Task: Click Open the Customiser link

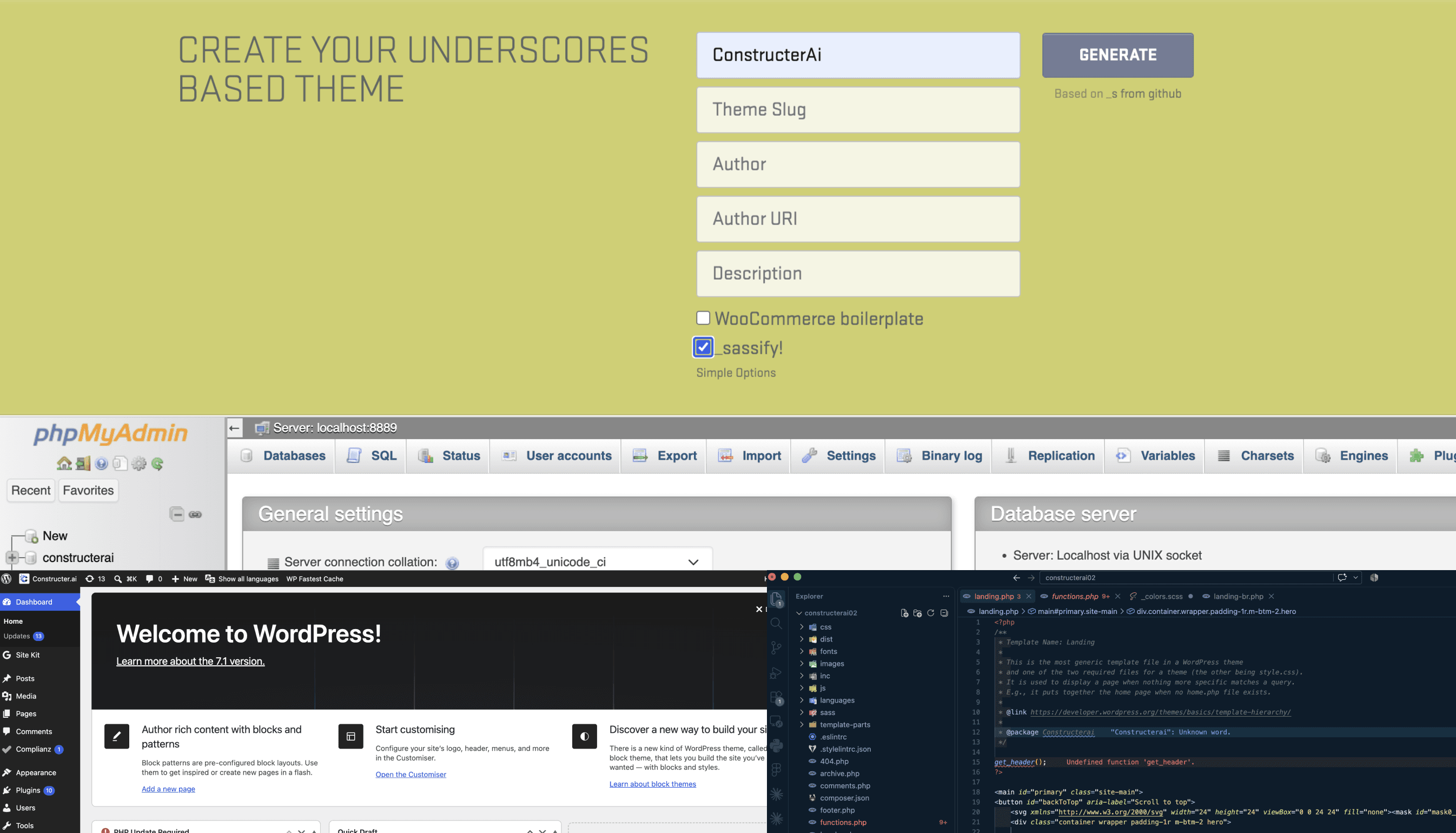Action: pyautogui.click(x=411, y=774)
